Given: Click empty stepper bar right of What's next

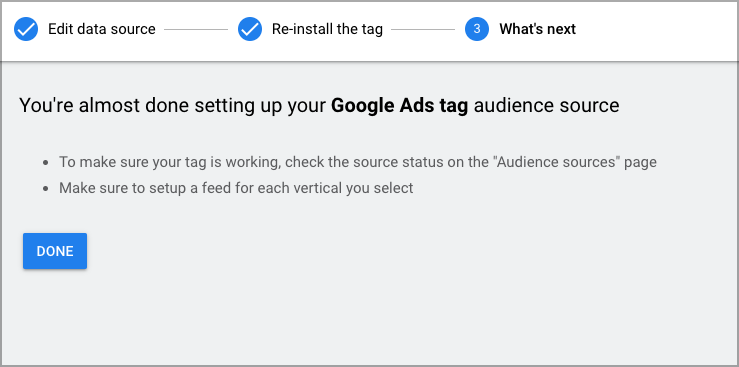Looking at the screenshot, I should pos(655,29).
